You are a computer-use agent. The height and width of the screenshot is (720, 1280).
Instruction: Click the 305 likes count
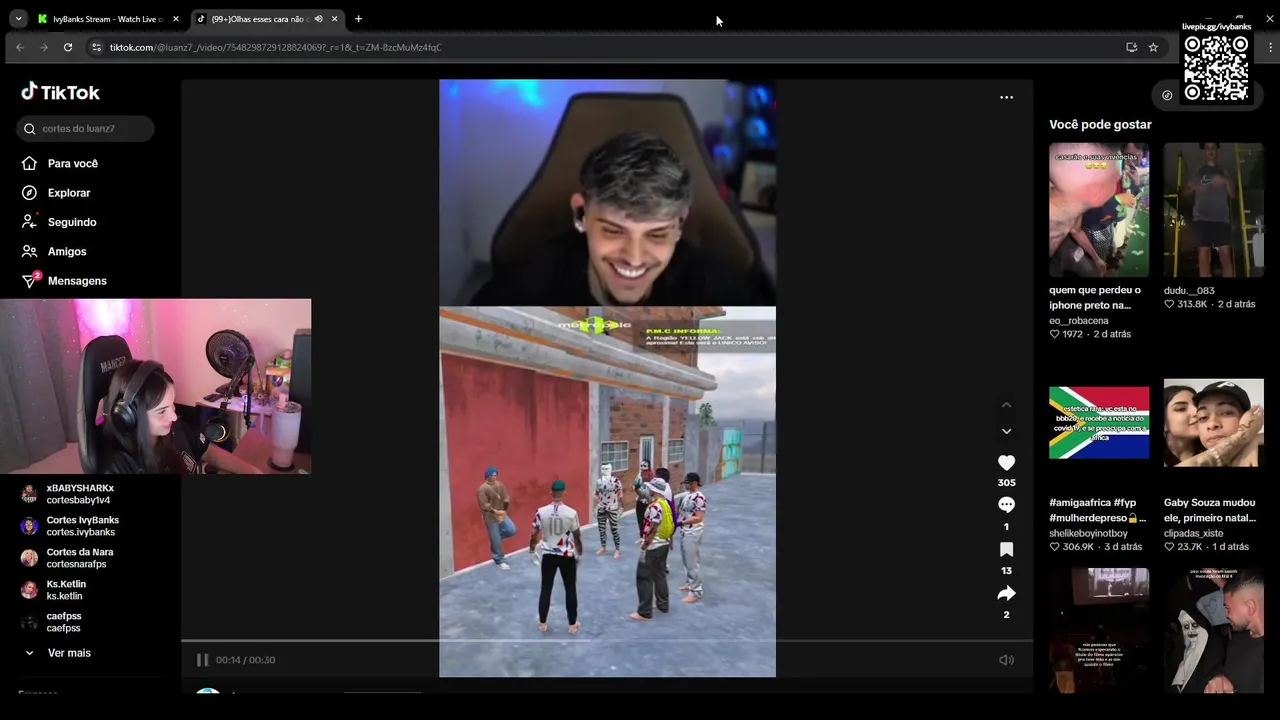pos(1006,483)
